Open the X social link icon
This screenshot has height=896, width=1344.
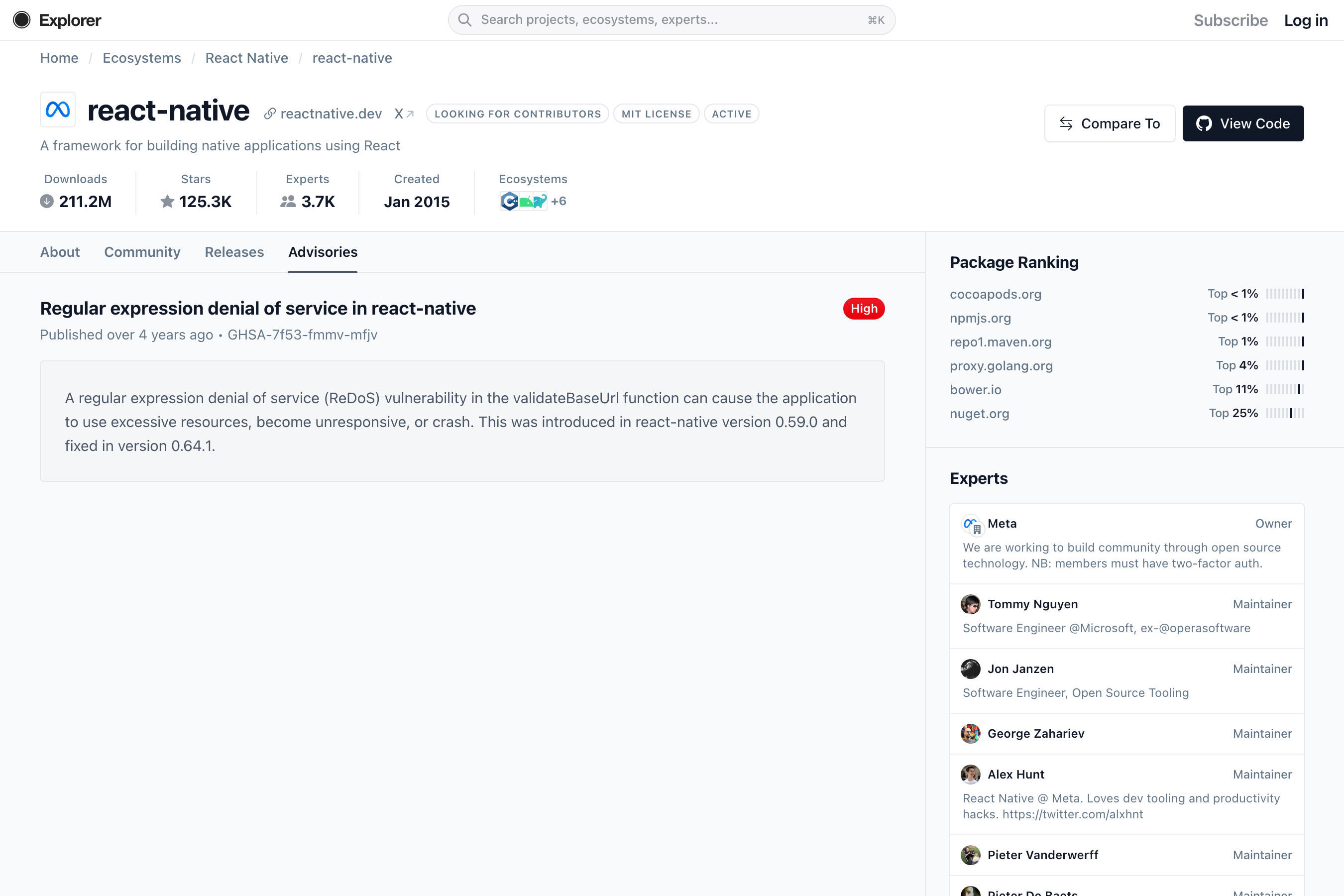403,113
